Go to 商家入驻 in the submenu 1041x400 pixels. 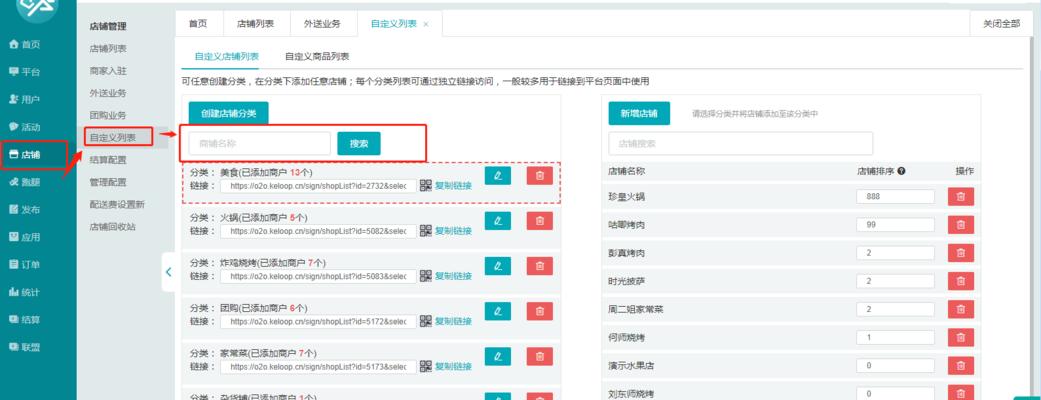click(108, 70)
